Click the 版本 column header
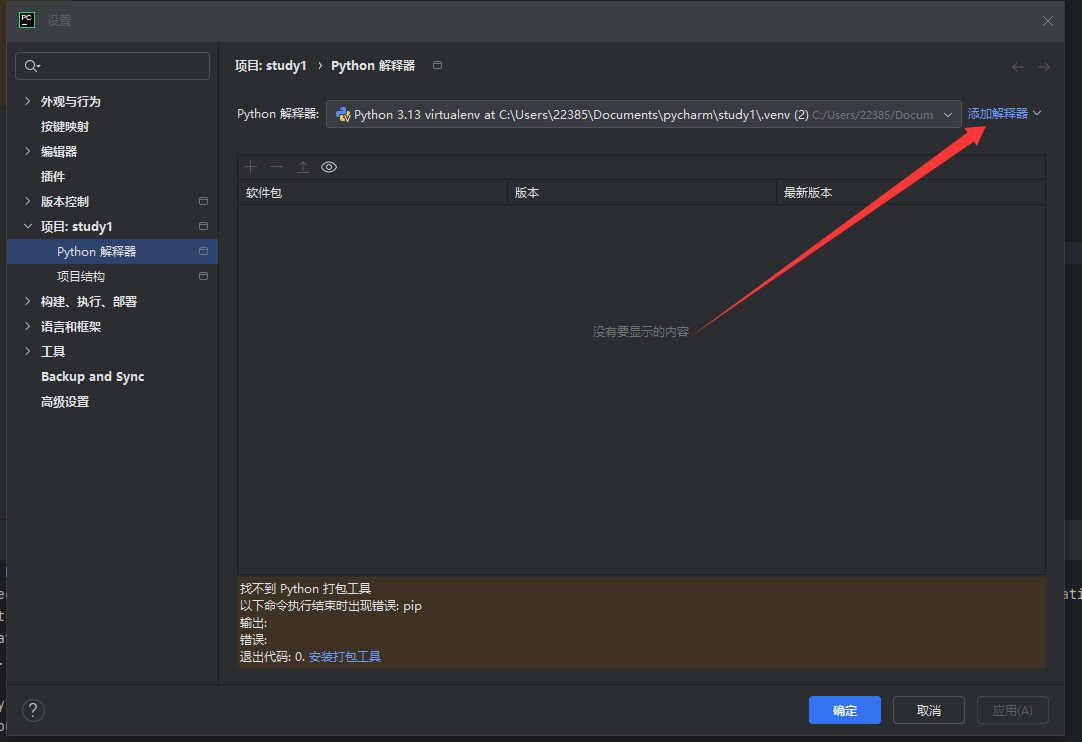This screenshot has width=1082, height=742. [642, 193]
